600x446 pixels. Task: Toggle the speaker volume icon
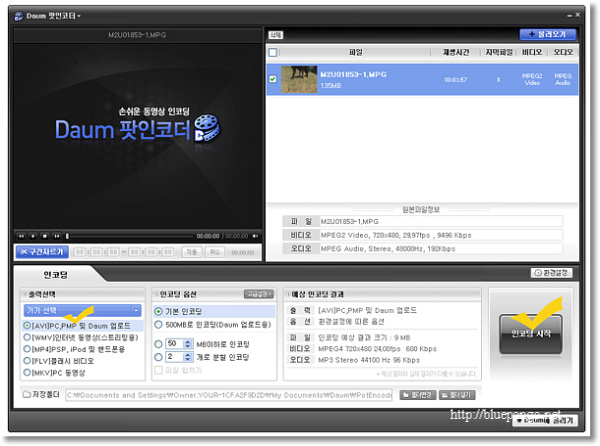[x=255, y=236]
